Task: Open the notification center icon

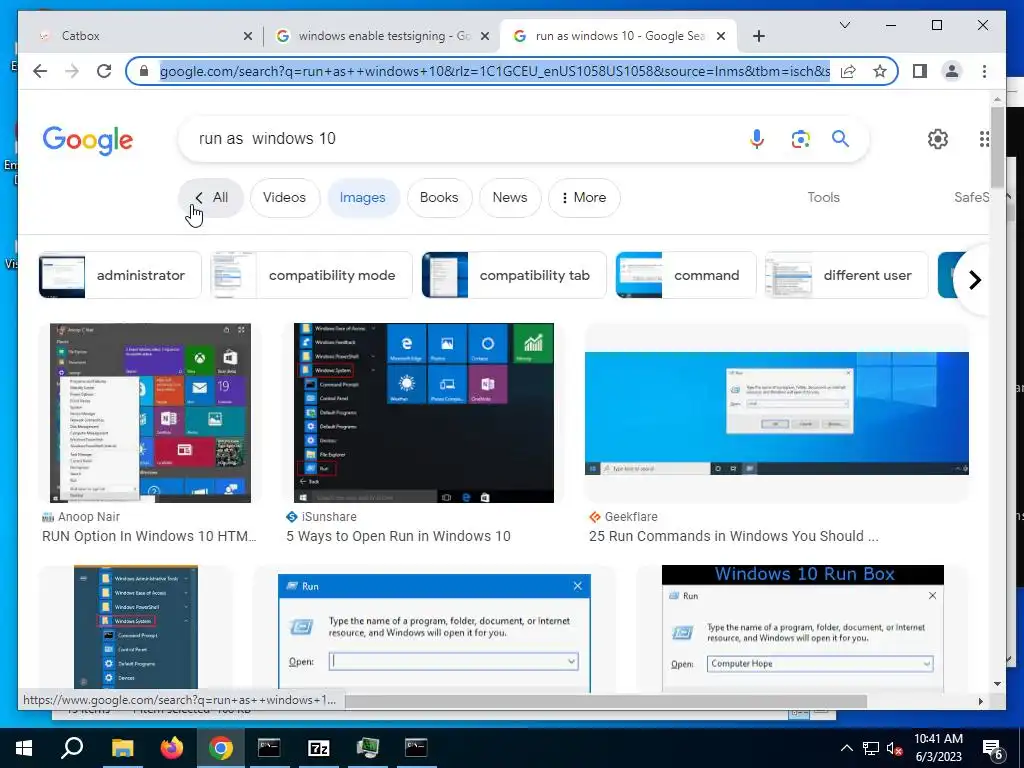Action: 993,750
